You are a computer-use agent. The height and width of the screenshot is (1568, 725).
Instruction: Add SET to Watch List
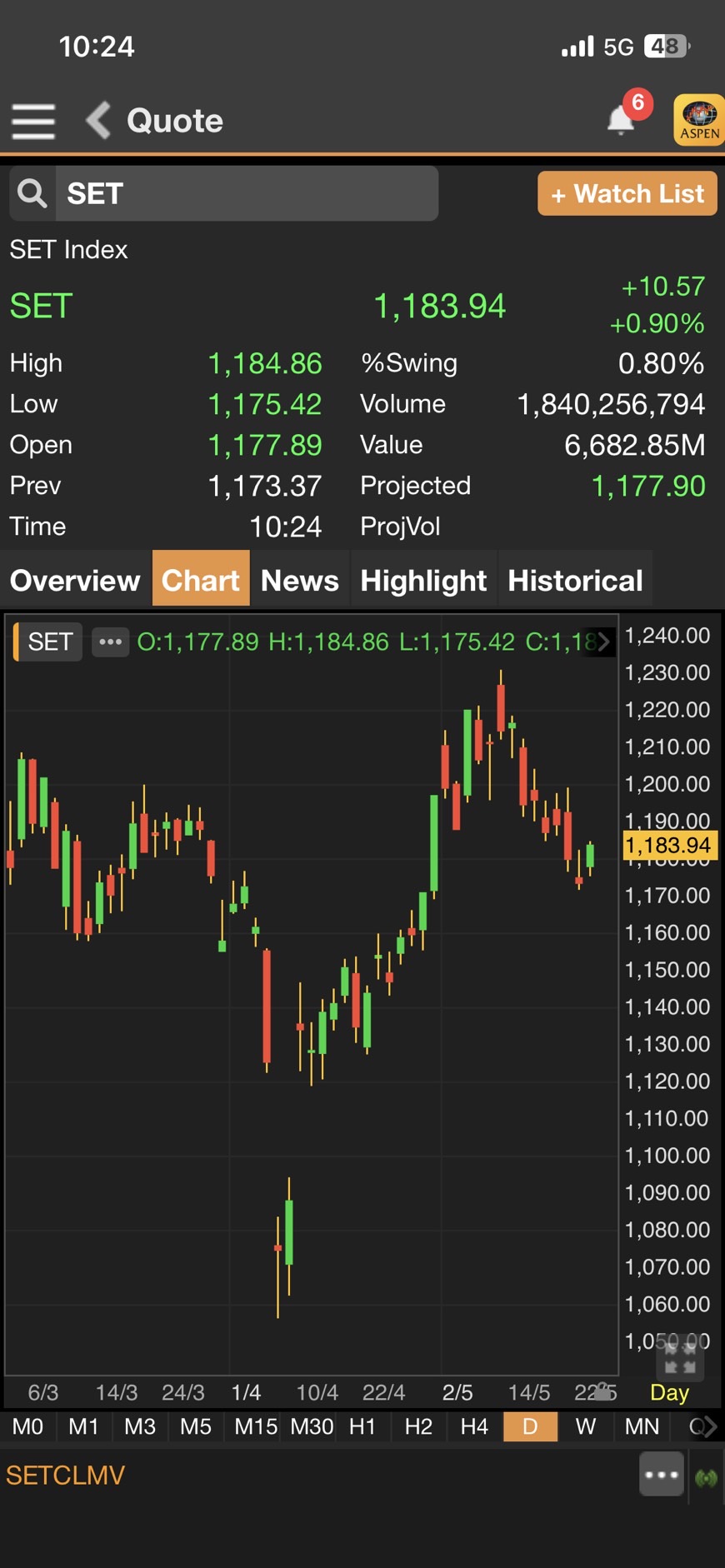(627, 193)
